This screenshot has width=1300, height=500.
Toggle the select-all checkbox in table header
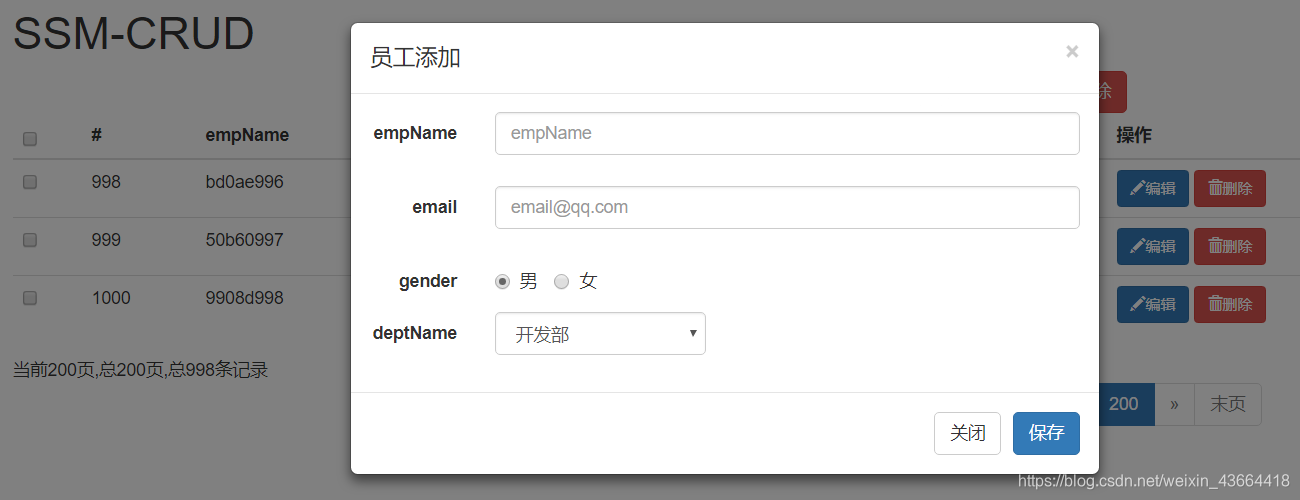30,139
